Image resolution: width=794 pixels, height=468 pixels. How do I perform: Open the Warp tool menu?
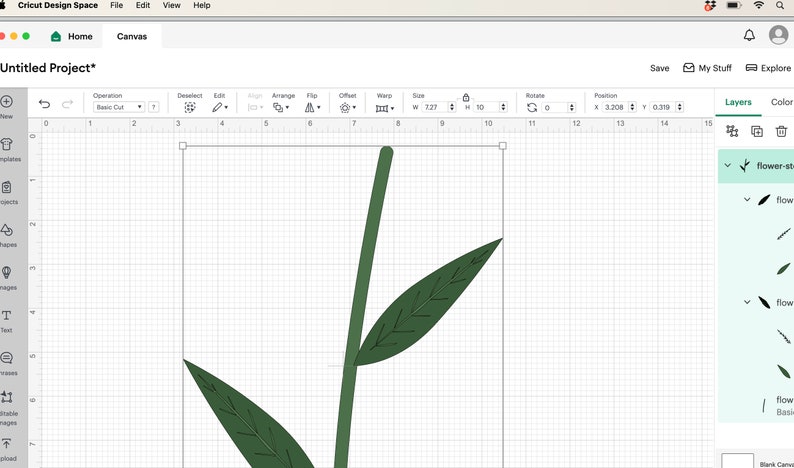point(384,108)
